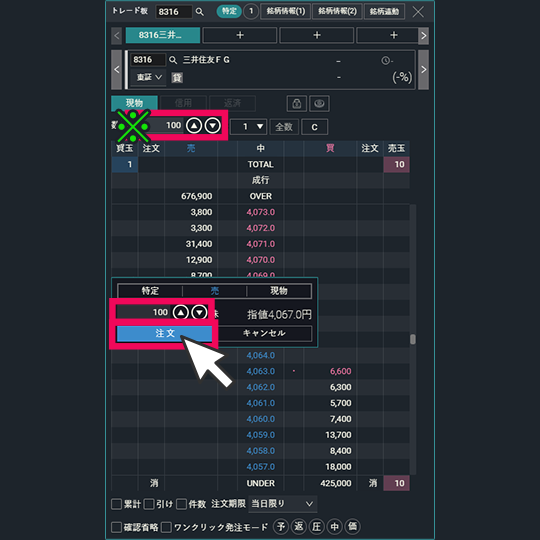
Task: Click the 価 round icon
Action: (352, 526)
